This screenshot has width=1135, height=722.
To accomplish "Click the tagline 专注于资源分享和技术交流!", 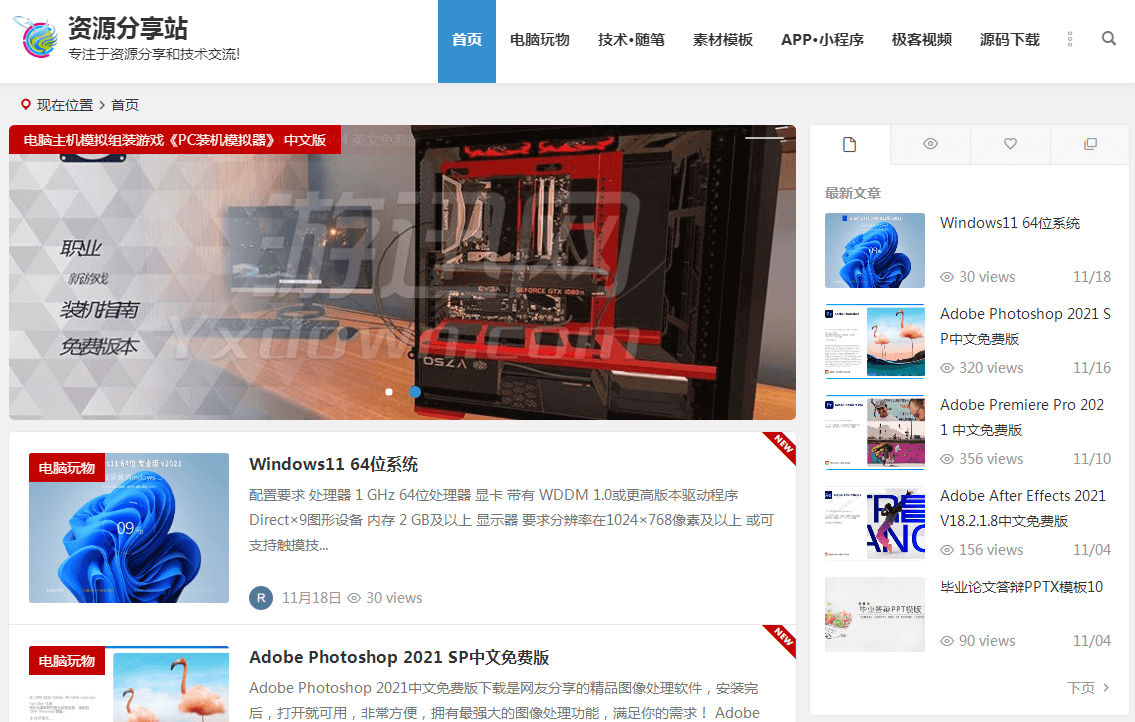I will (154, 54).
